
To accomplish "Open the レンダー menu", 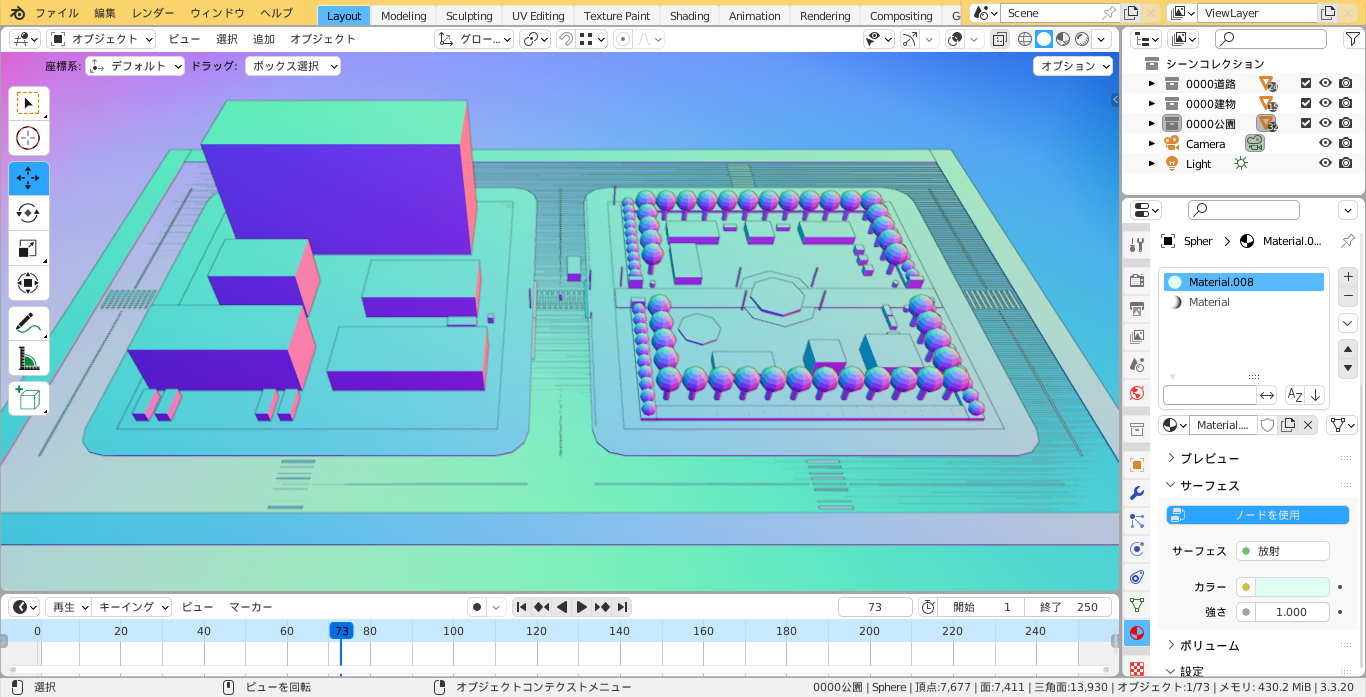I will point(153,13).
